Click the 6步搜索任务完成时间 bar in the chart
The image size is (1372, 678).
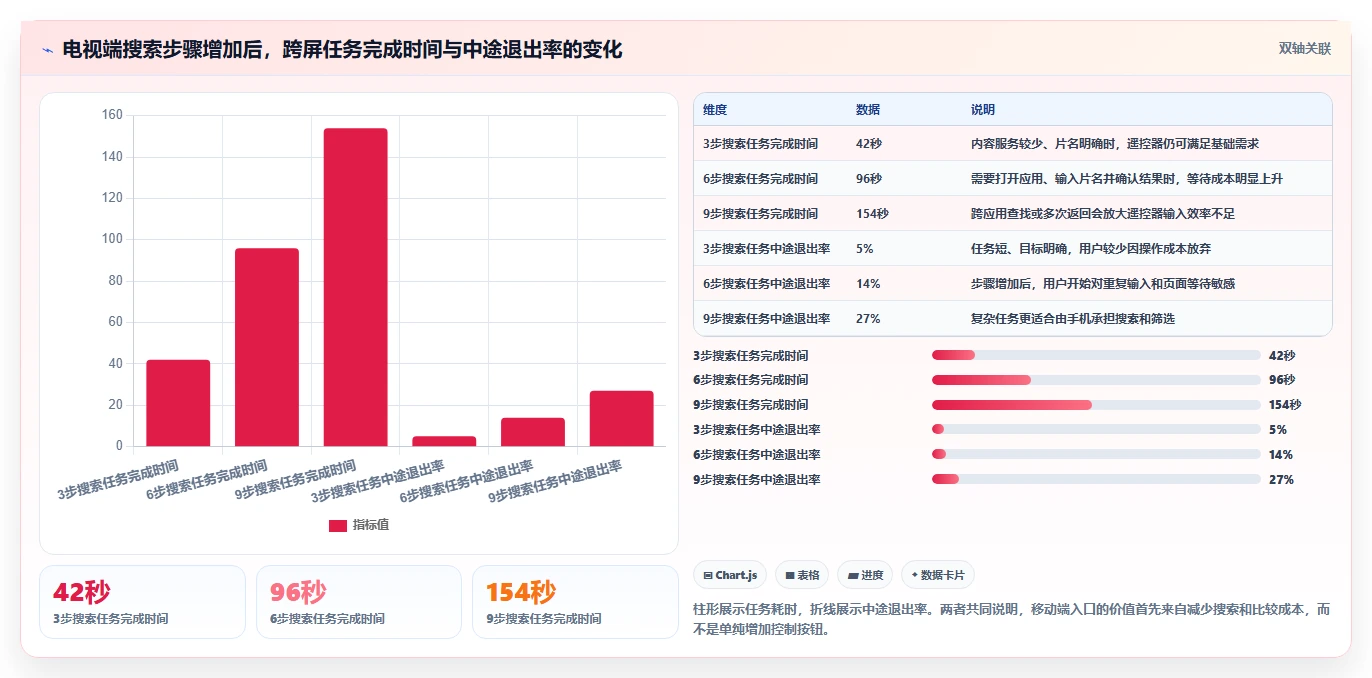tap(267, 347)
